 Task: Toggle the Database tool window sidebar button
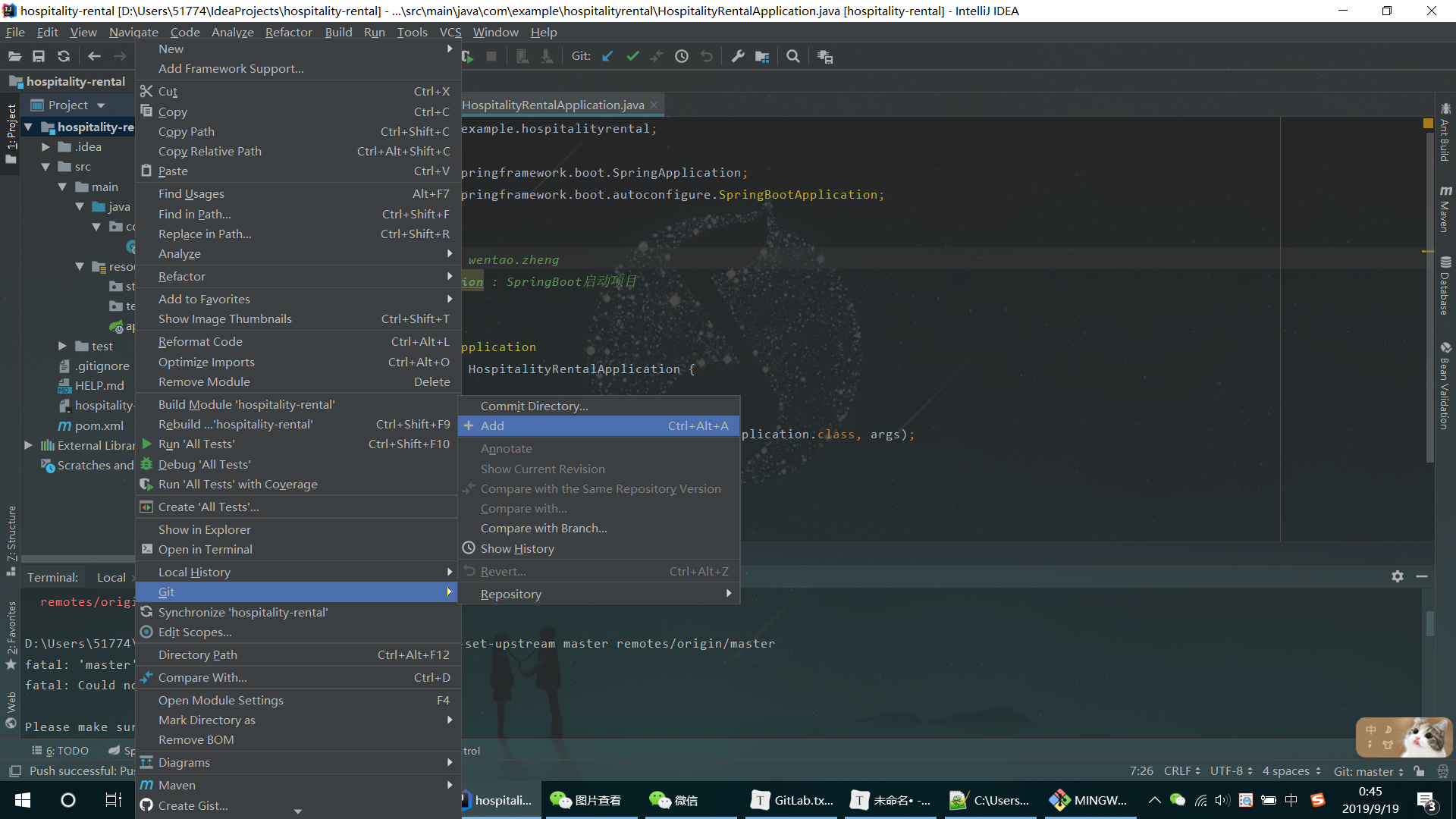pos(1445,287)
